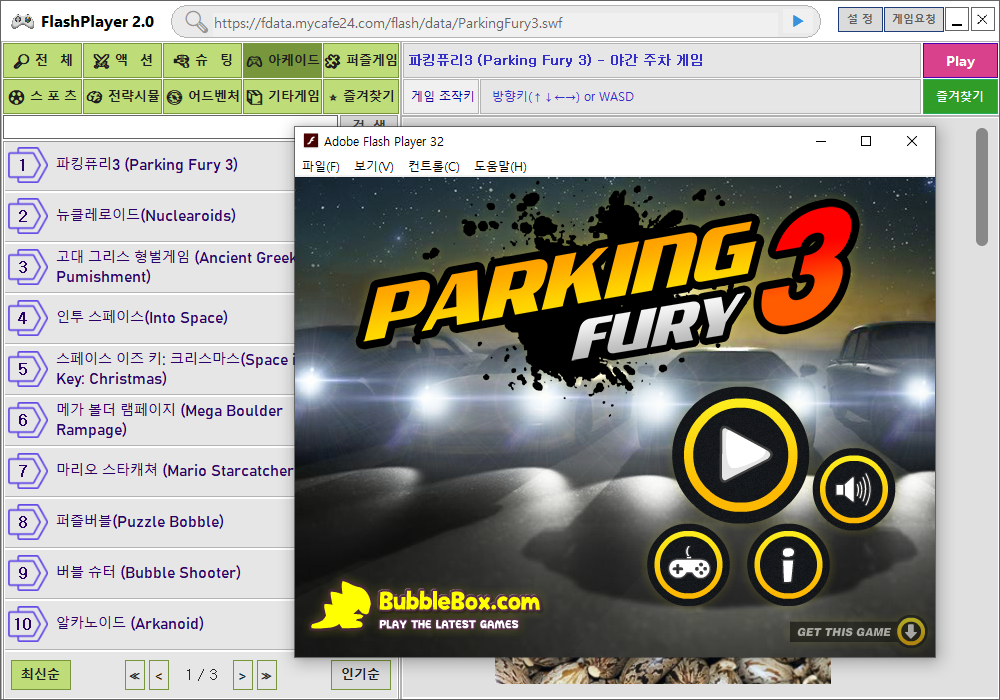This screenshot has height=700, width=1000.
Task: Select the 퍼즐게임 category tab
Action: (361, 61)
